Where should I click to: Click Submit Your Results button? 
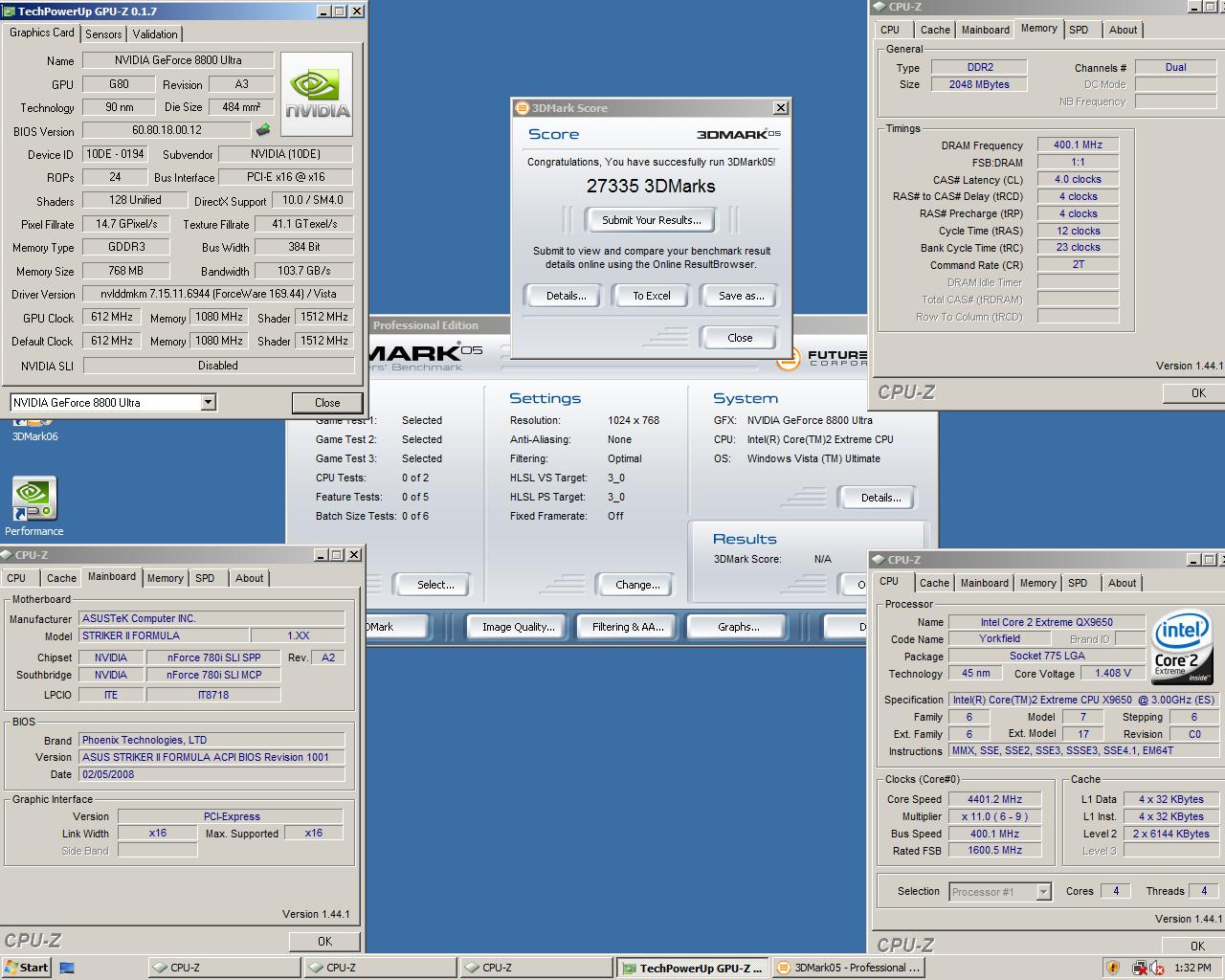652,220
